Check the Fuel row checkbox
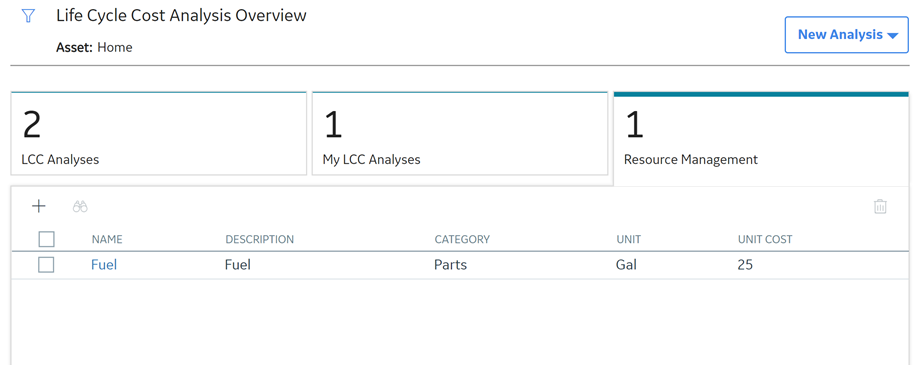This screenshot has width=924, height=365. [46, 265]
